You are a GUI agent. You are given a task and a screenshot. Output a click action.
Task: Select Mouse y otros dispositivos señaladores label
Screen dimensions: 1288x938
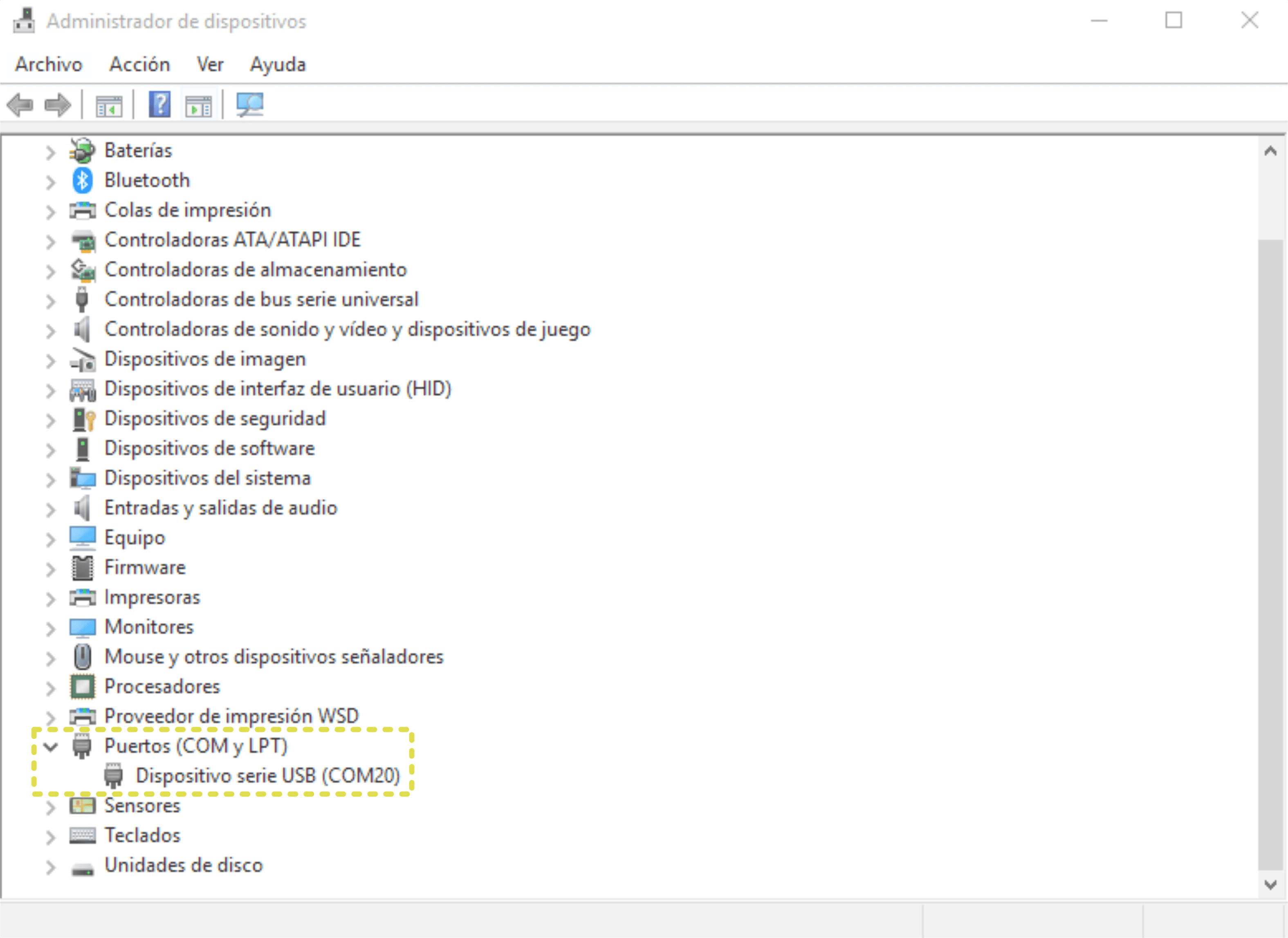click(x=274, y=657)
